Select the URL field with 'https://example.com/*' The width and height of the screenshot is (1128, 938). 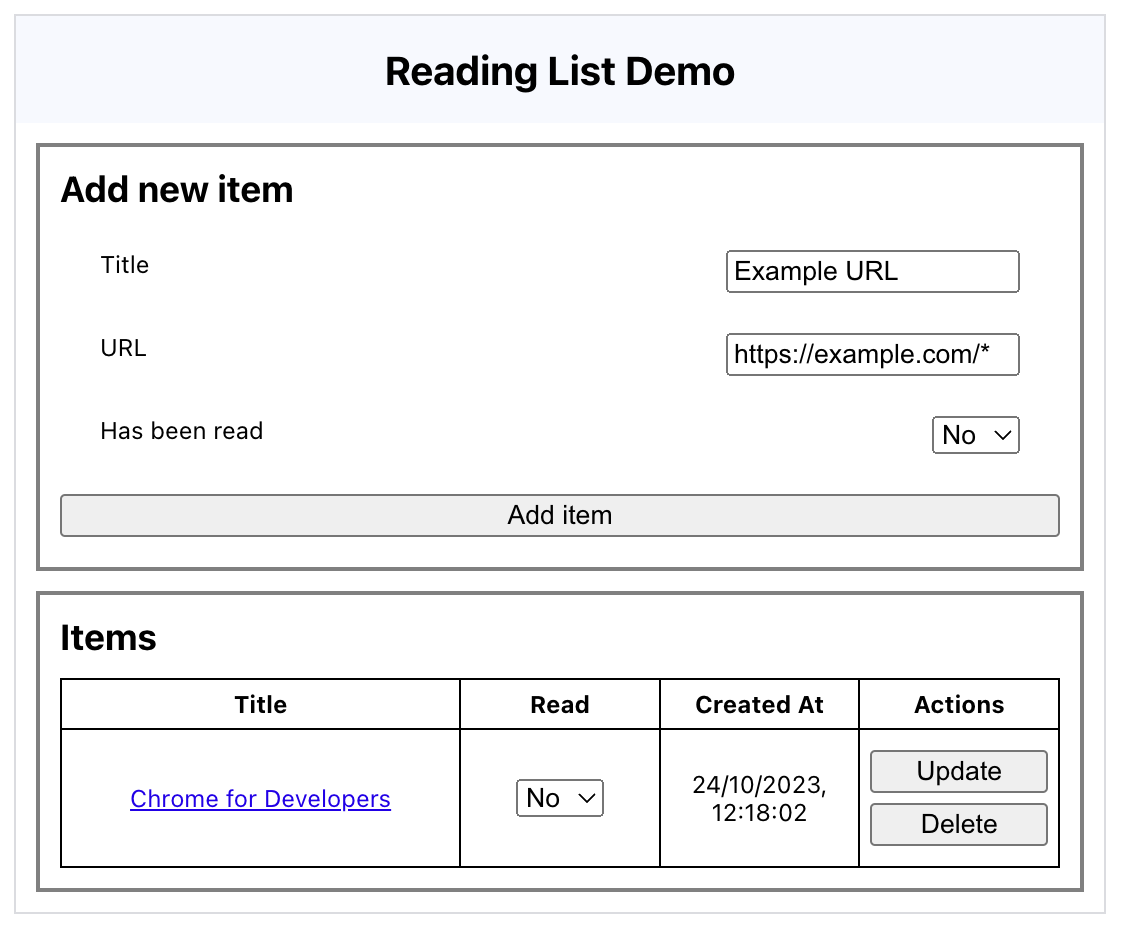pos(871,354)
